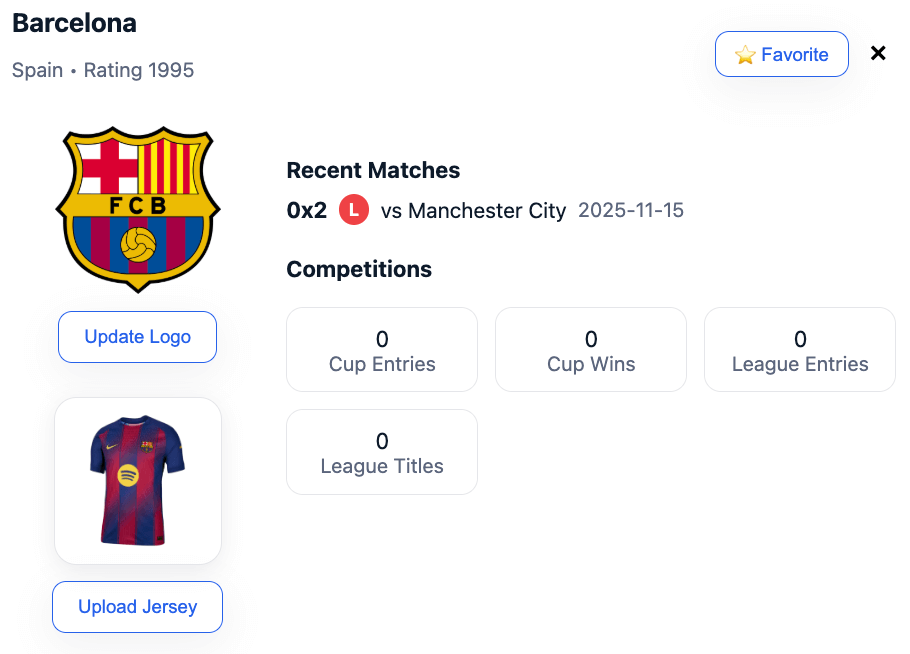This screenshot has width=910, height=654.
Task: Click the Upload Jersey button
Action: [x=137, y=606]
